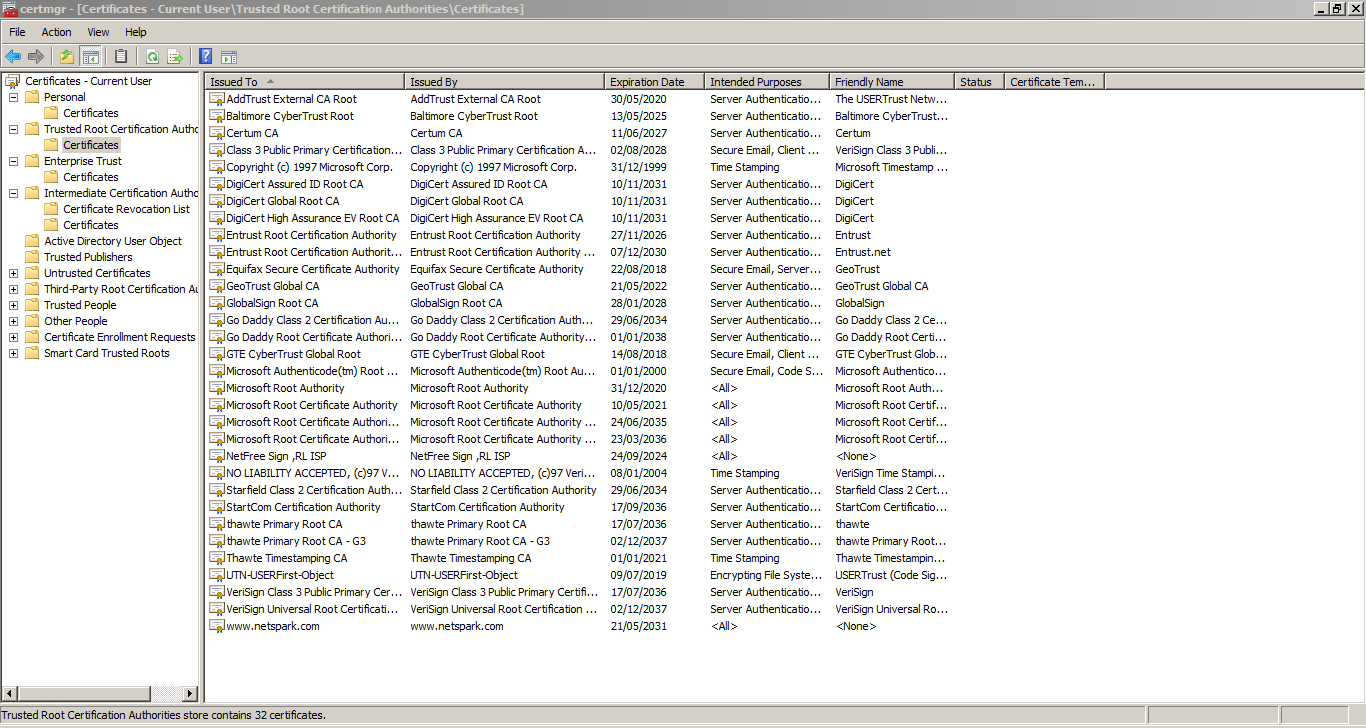Refresh the certificate list via toolbar icon
Viewport: 1366px width, 728px height.
(x=152, y=57)
